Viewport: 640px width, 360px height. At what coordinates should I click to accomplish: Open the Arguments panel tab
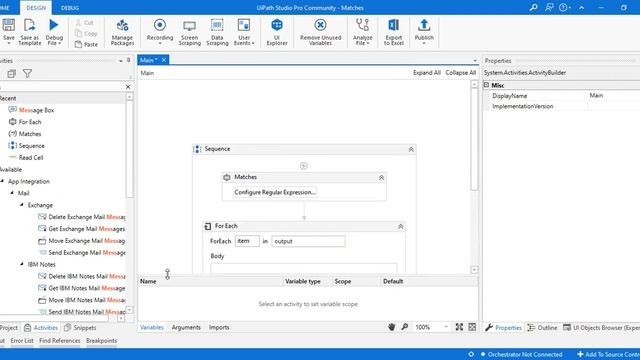coord(186,327)
